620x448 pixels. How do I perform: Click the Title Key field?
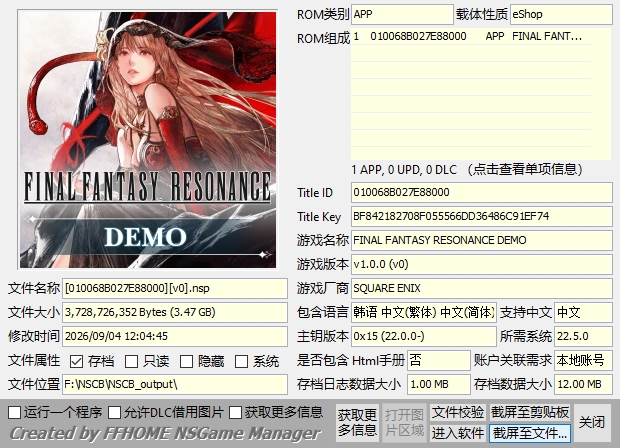(x=482, y=216)
